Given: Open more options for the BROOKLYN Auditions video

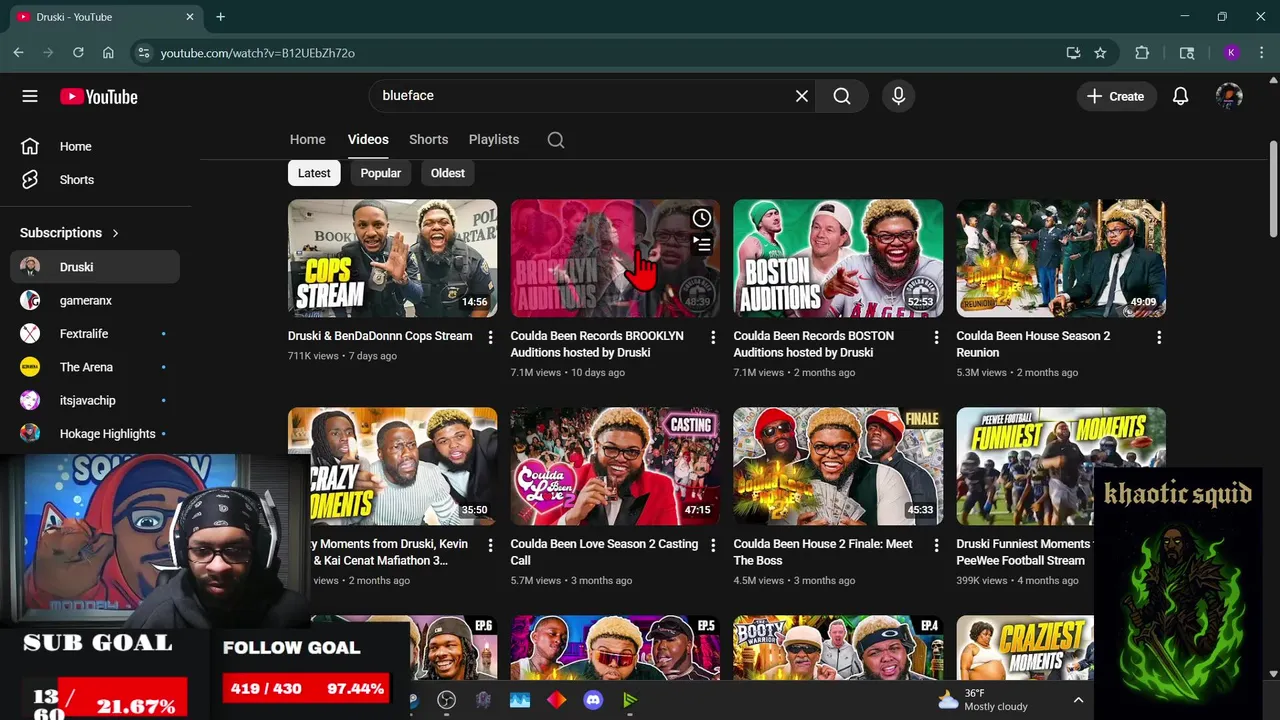Looking at the screenshot, I should click(x=713, y=338).
